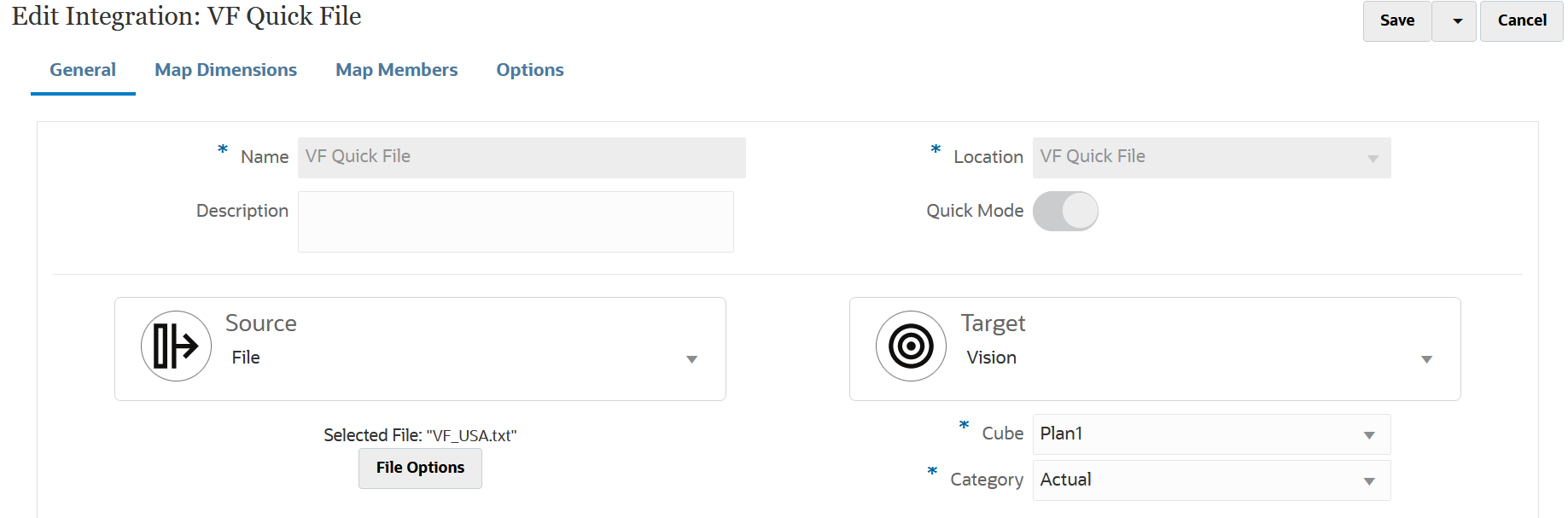Image resolution: width=1568 pixels, height=518 pixels.
Task: Switch to the General tab
Action: (83, 70)
